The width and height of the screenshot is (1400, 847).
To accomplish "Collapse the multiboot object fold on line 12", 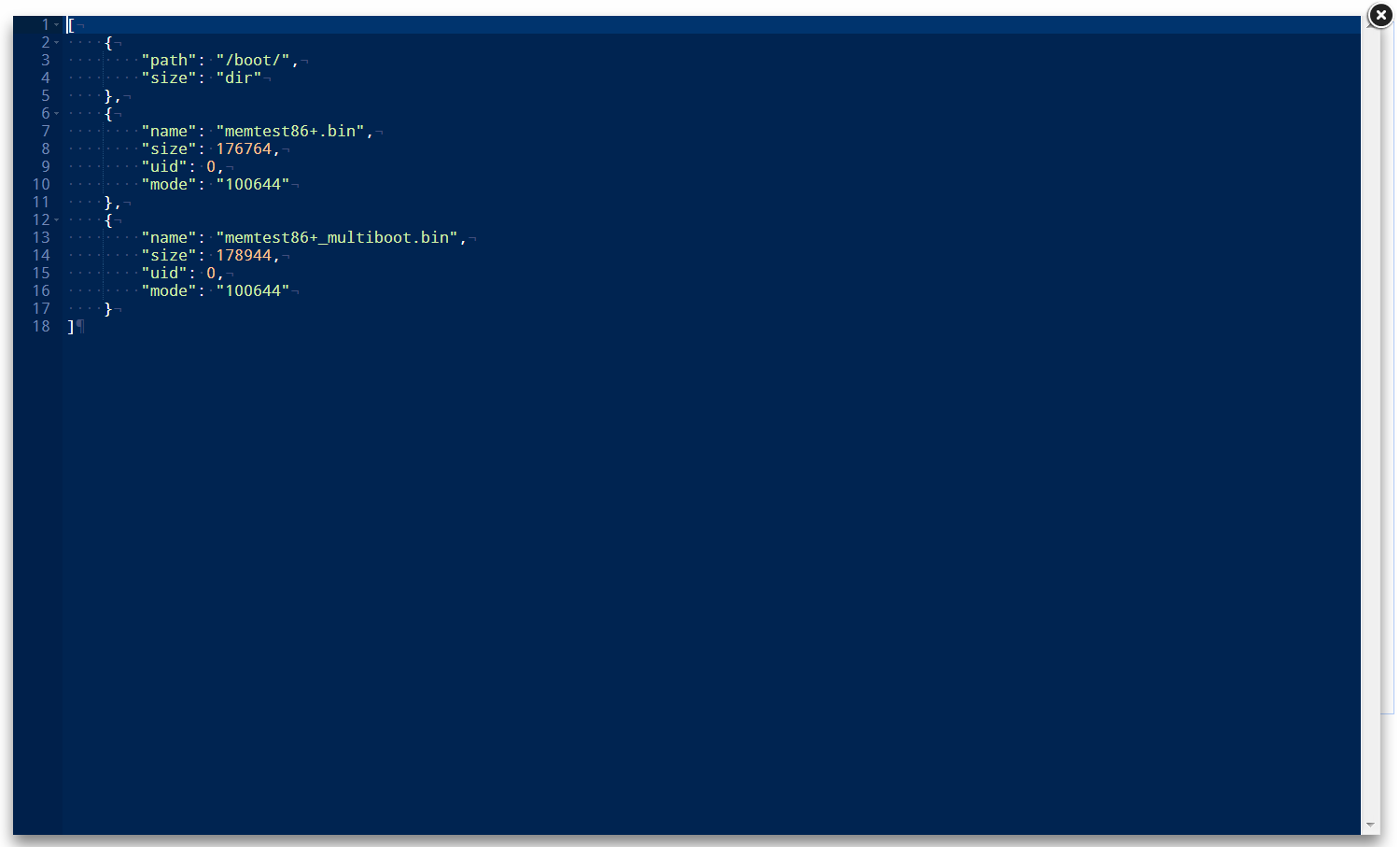I will tap(55, 219).
